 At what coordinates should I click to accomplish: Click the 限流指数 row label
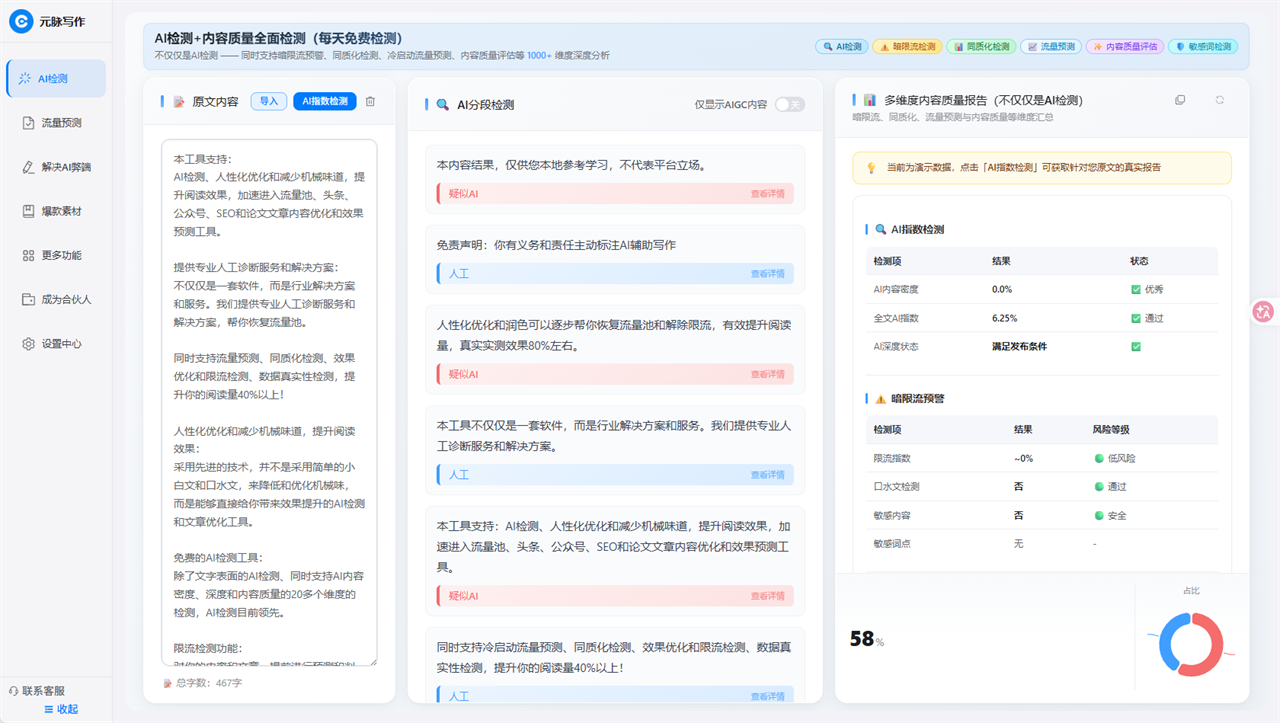tap(892, 458)
